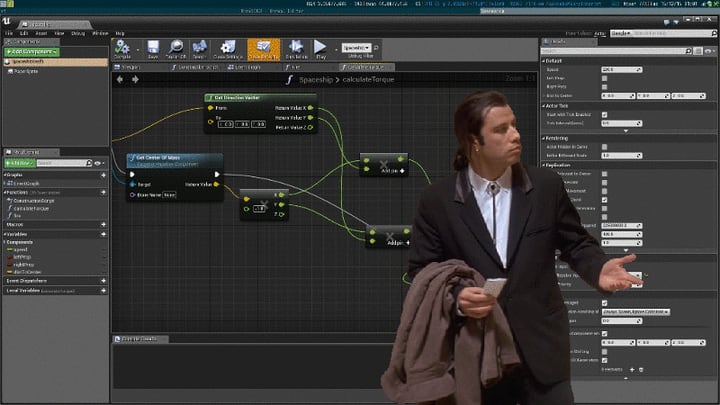Image resolution: width=720 pixels, height=405 pixels.
Task: Add a new graph via Graphs plus icon
Action: (x=103, y=175)
